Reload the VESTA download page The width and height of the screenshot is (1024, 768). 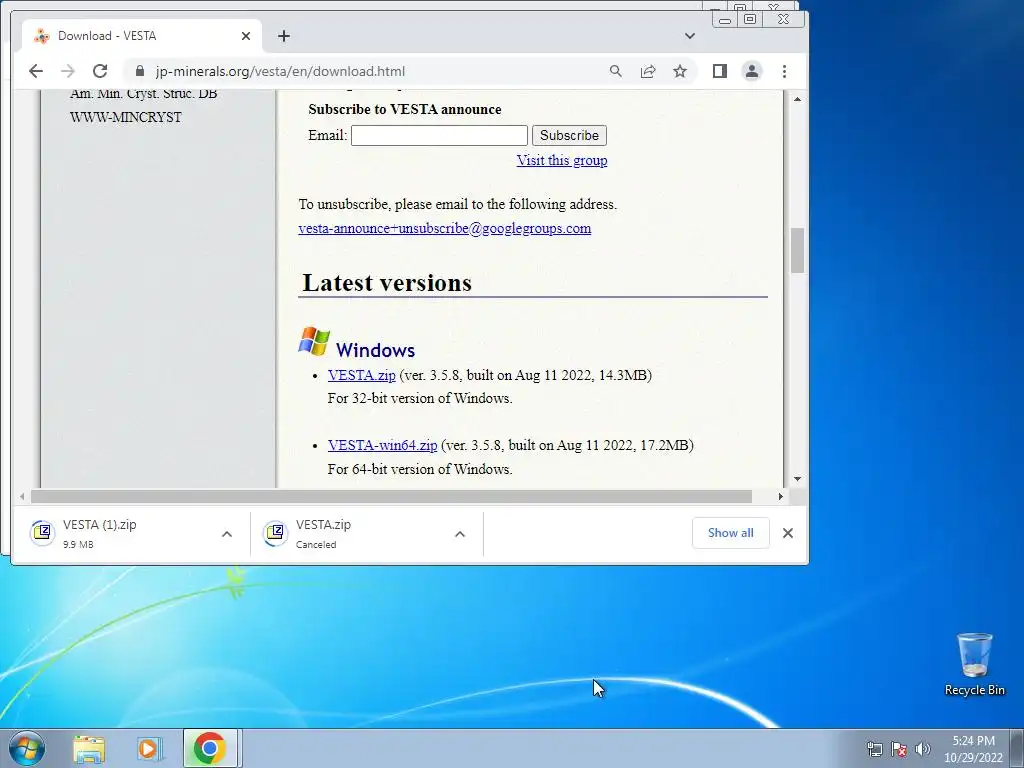pos(99,71)
